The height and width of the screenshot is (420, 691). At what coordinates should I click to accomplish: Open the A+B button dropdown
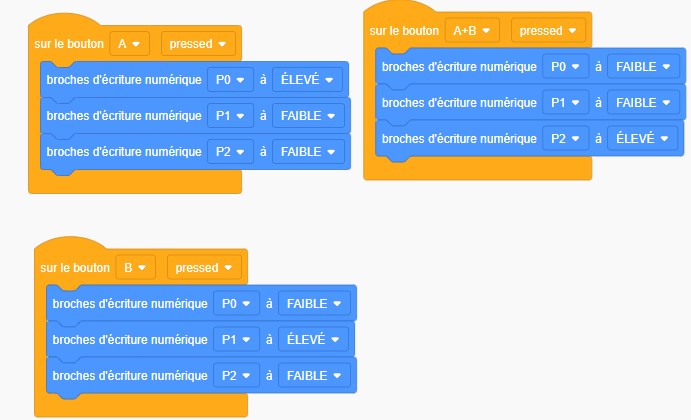pyautogui.click(x=472, y=30)
